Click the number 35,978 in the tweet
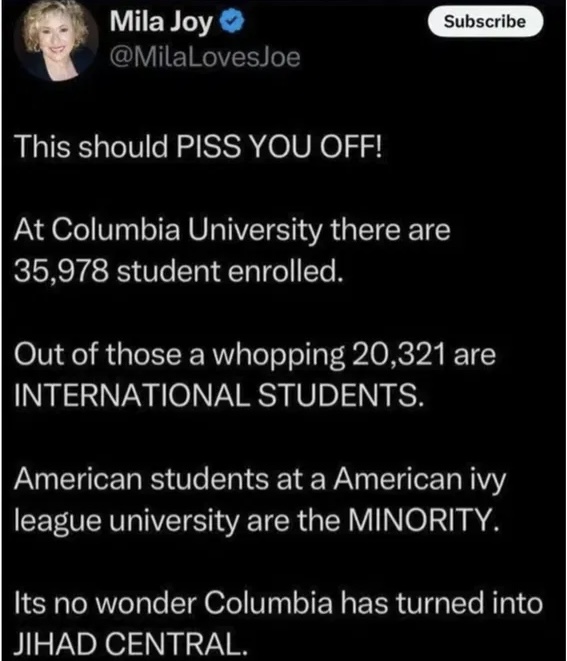Image resolution: width=567 pixels, height=661 pixels. point(61,271)
